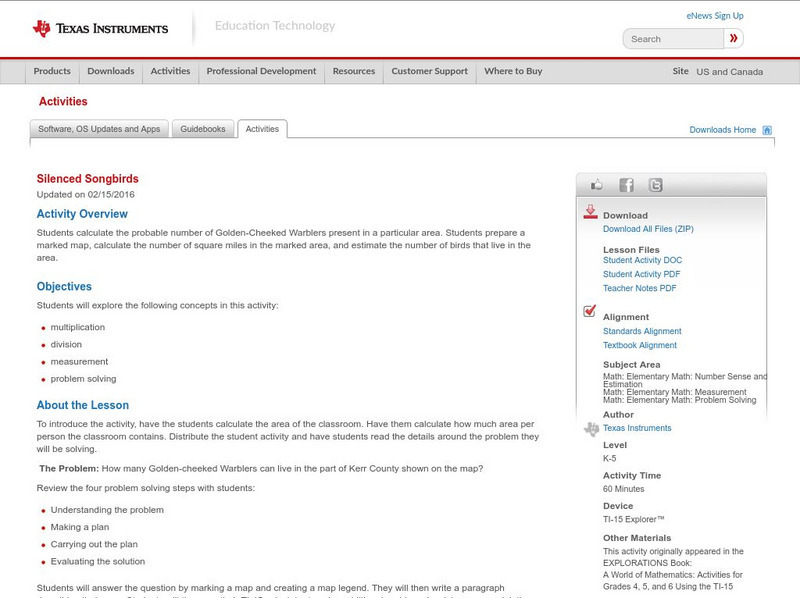Share the activity on Facebook
This screenshot has height=598, width=800.
[626, 185]
